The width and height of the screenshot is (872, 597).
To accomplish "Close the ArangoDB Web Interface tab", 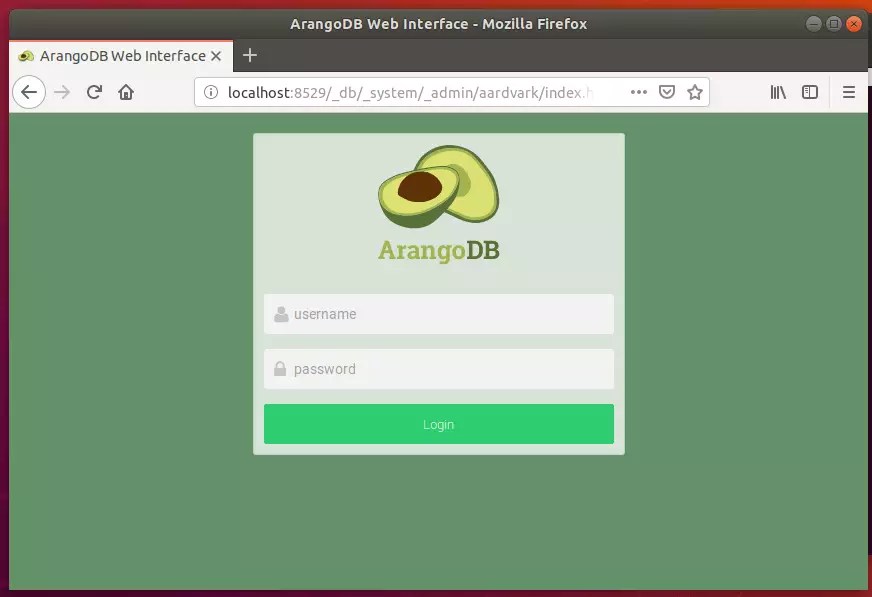I will point(217,56).
